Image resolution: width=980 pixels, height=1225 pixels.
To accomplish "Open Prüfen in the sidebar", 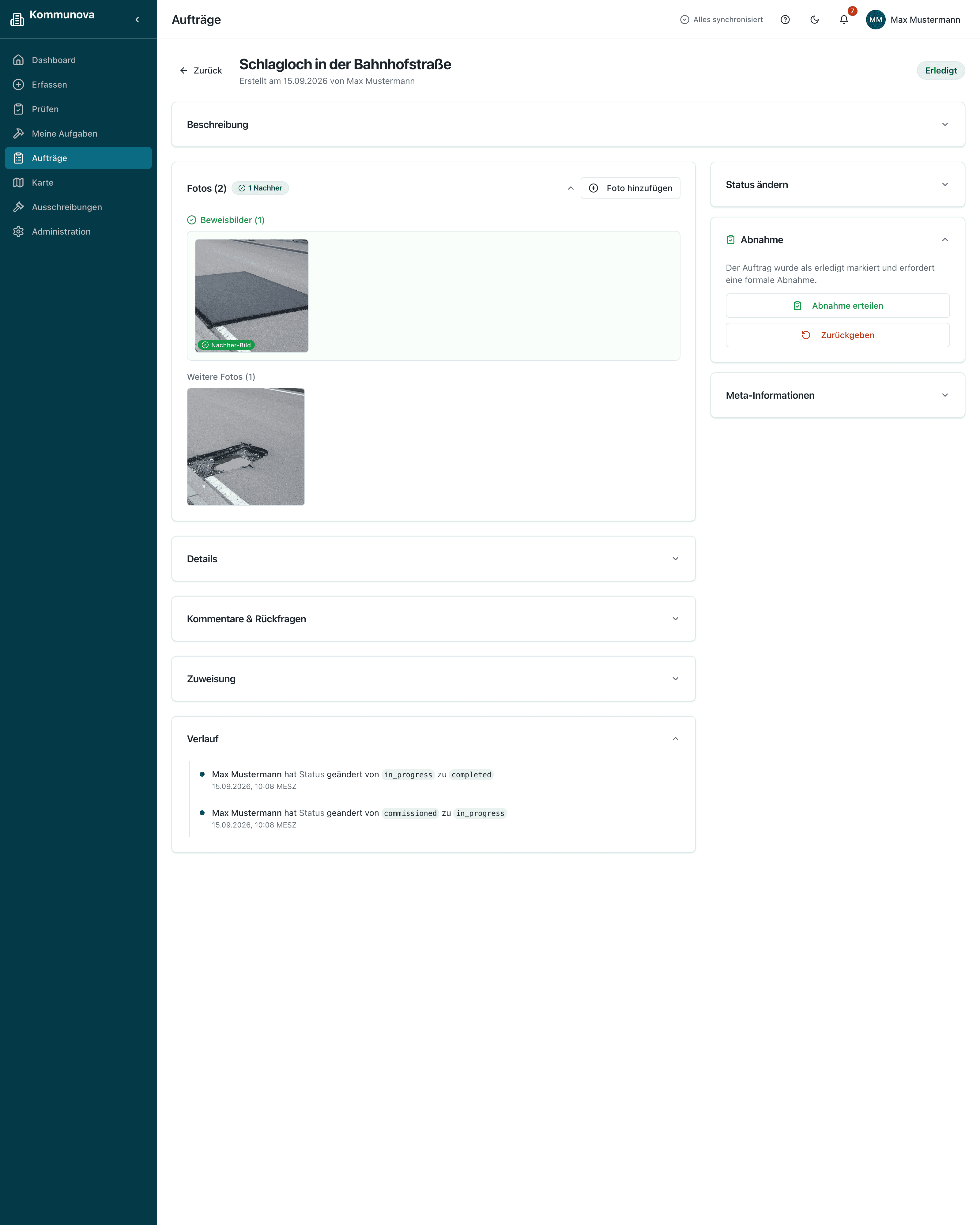I will [78, 109].
